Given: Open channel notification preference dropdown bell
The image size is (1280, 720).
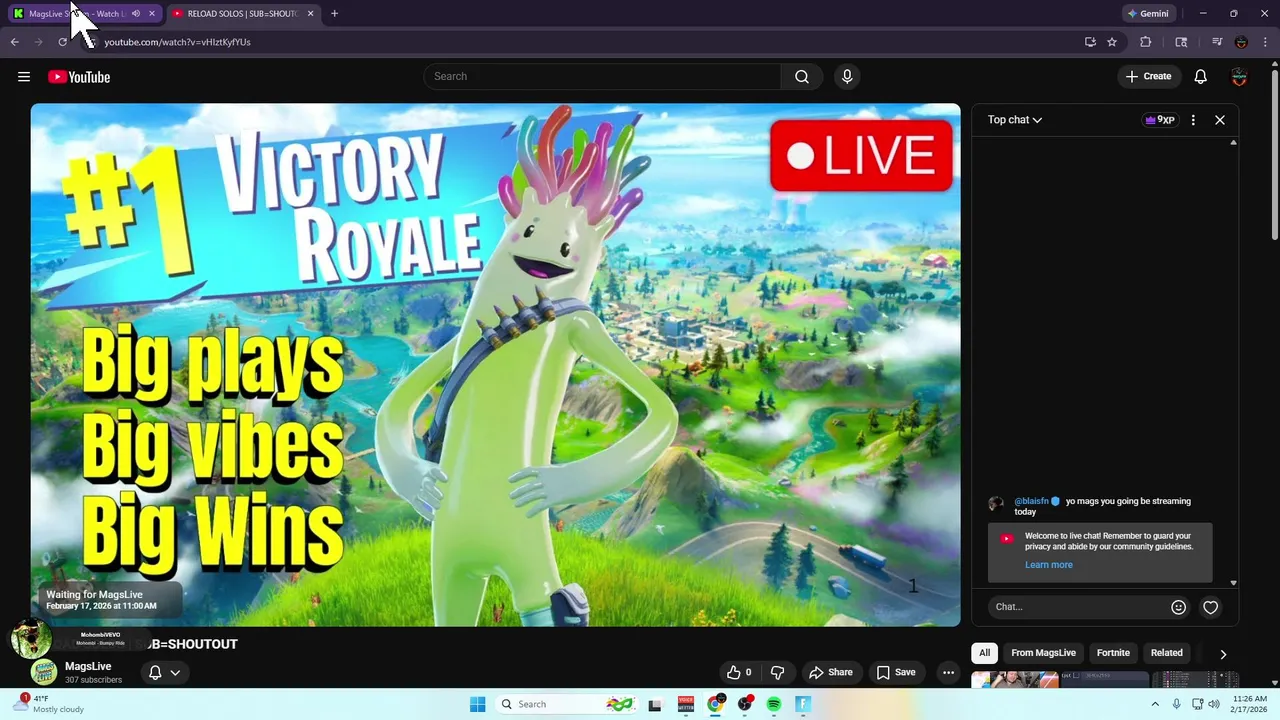Looking at the screenshot, I should 164,672.
